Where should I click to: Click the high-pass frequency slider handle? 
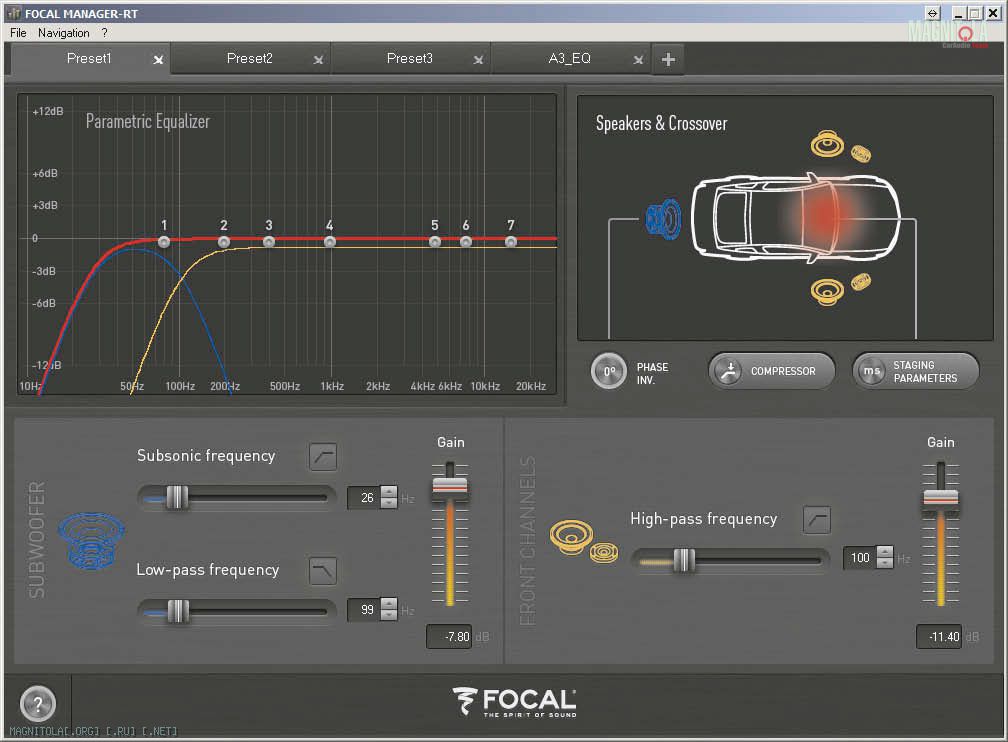[x=684, y=560]
